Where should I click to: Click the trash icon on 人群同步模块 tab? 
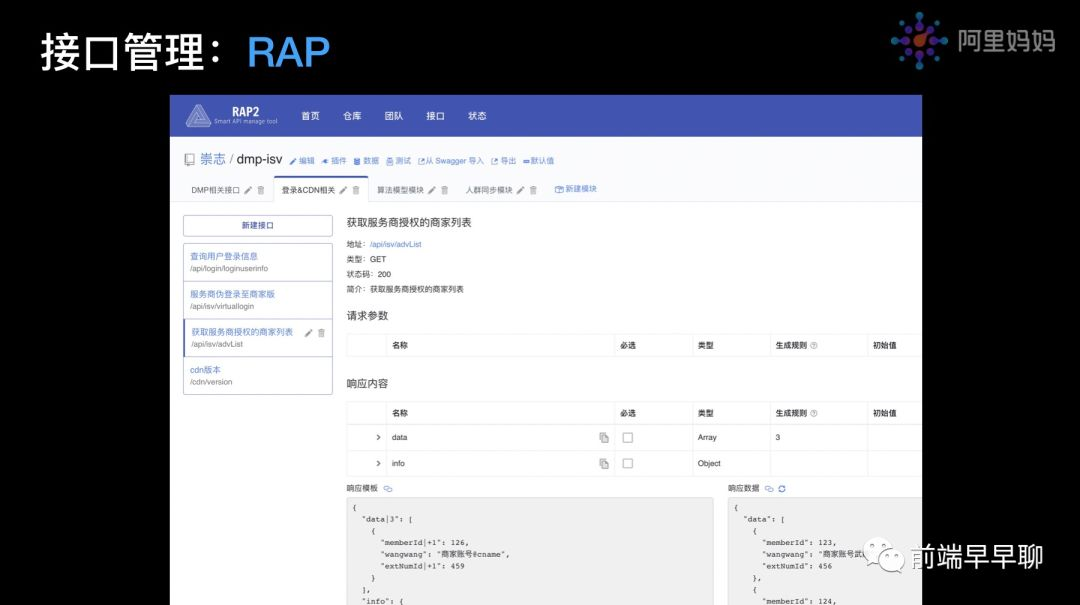pyautogui.click(x=533, y=190)
